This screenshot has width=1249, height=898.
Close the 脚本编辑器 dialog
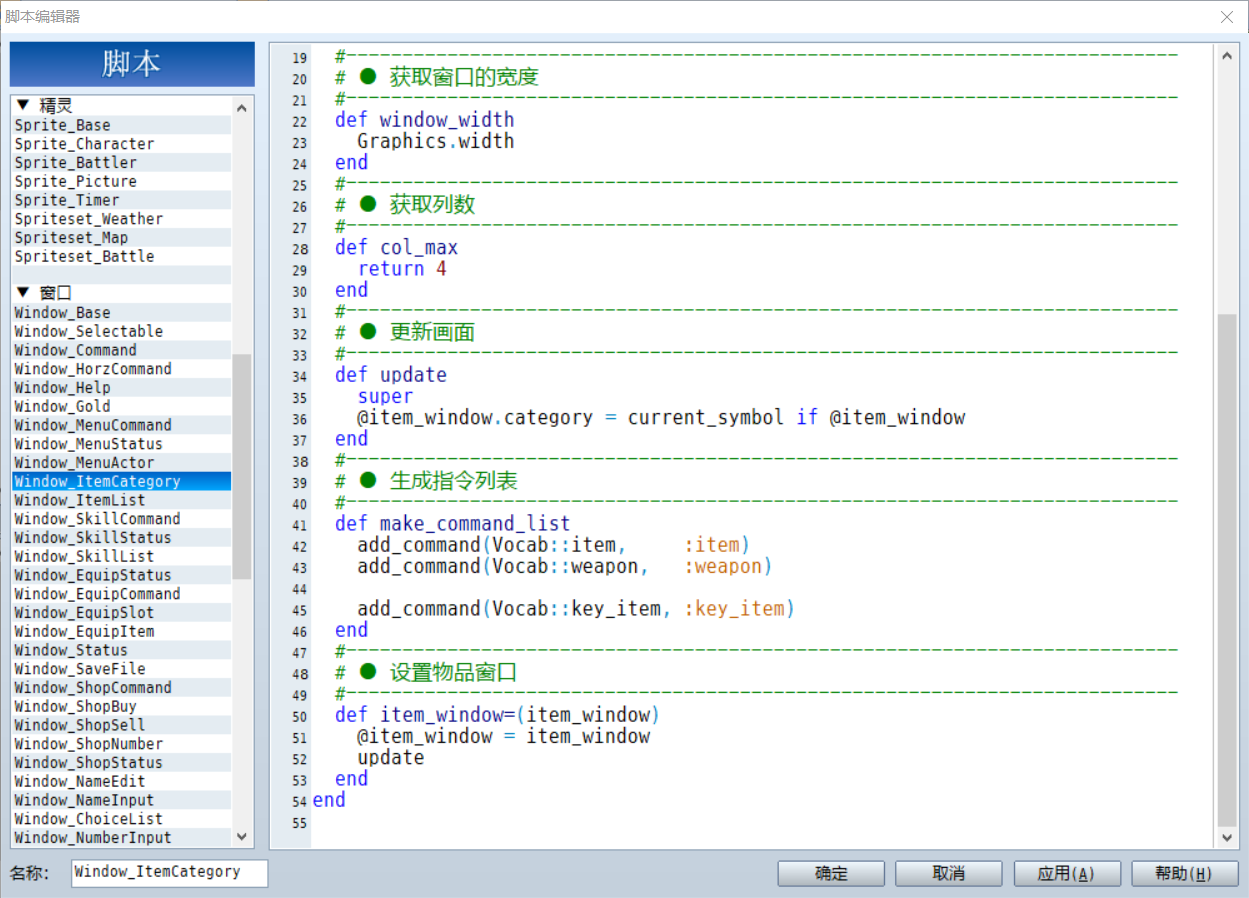pyautogui.click(x=1227, y=16)
